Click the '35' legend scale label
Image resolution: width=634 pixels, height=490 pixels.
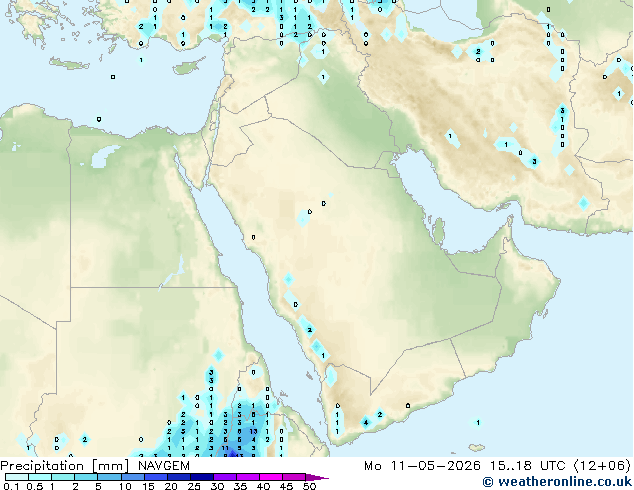[x=240, y=486]
